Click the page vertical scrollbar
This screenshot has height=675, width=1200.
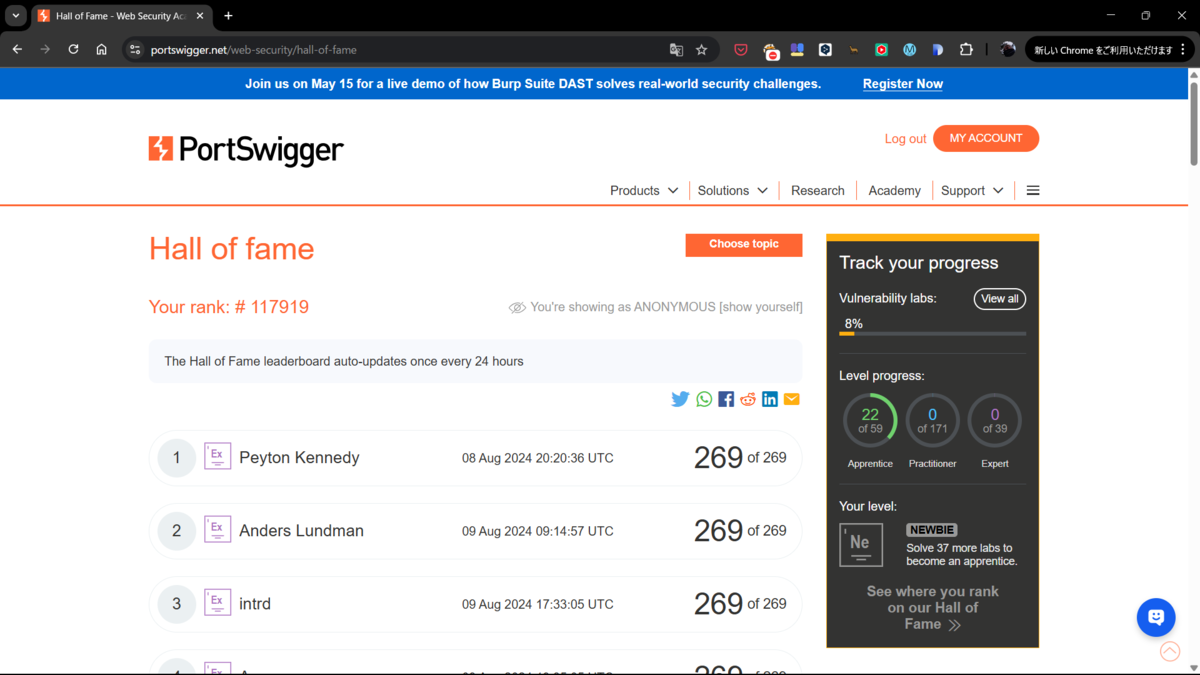(x=1193, y=123)
